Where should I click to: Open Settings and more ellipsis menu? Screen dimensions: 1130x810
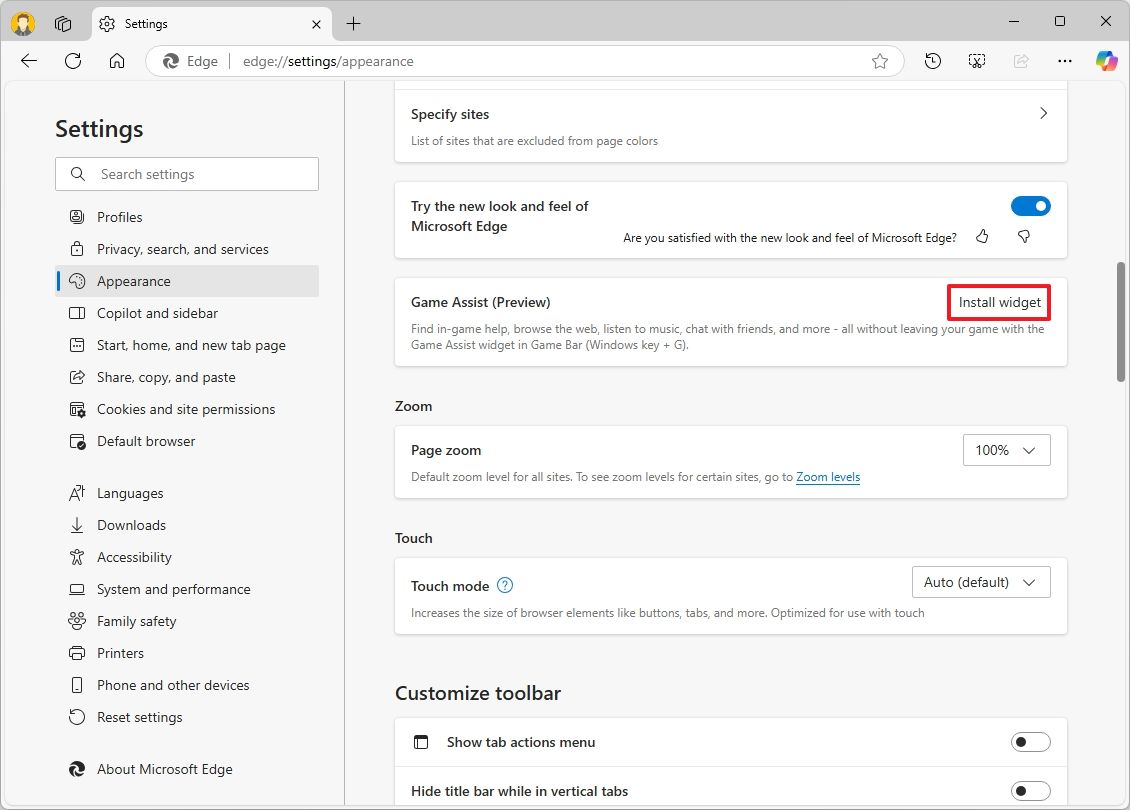click(x=1064, y=61)
